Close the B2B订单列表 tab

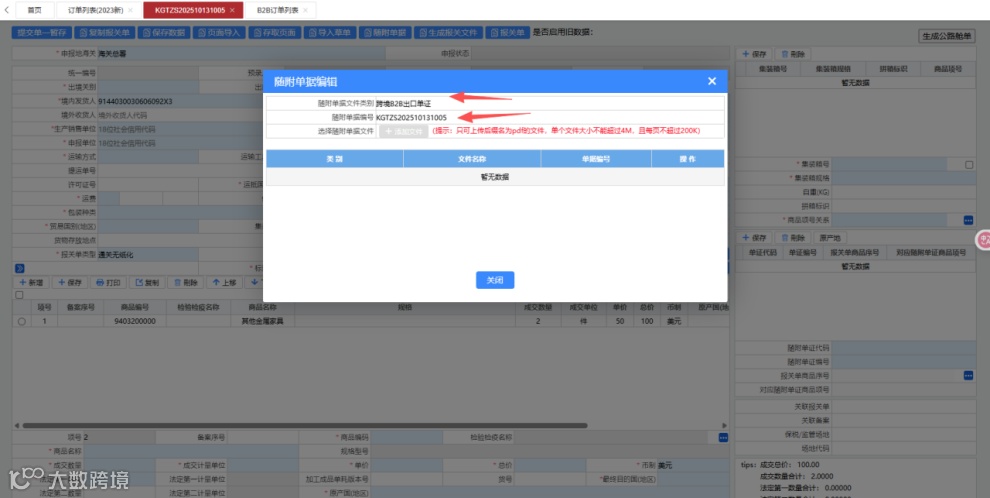[x=305, y=10]
